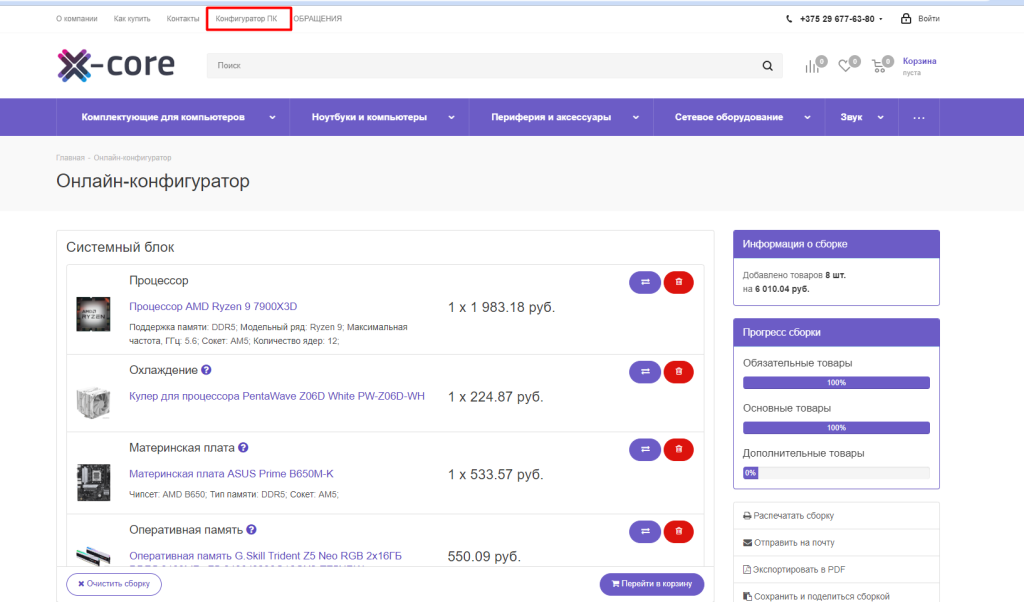Click the phone number +375 29 677-63-80
This screenshot has width=1024, height=602.
click(x=837, y=19)
